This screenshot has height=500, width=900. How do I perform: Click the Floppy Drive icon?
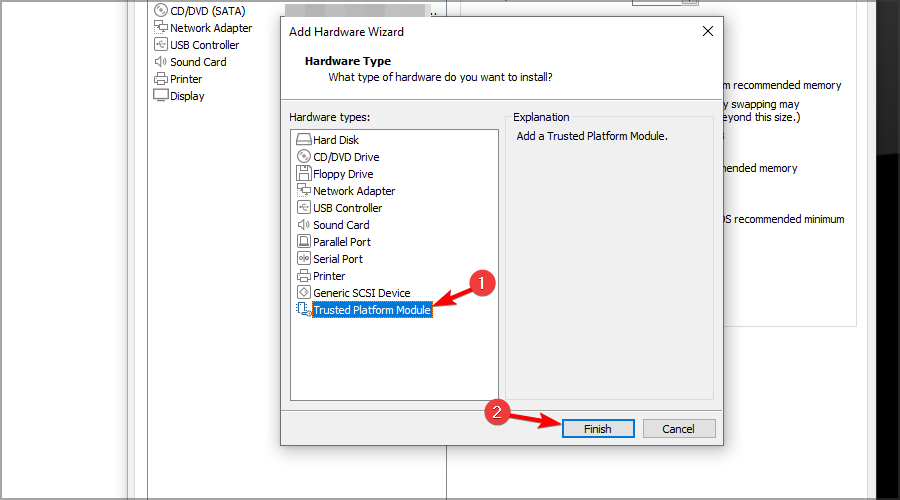click(305, 174)
